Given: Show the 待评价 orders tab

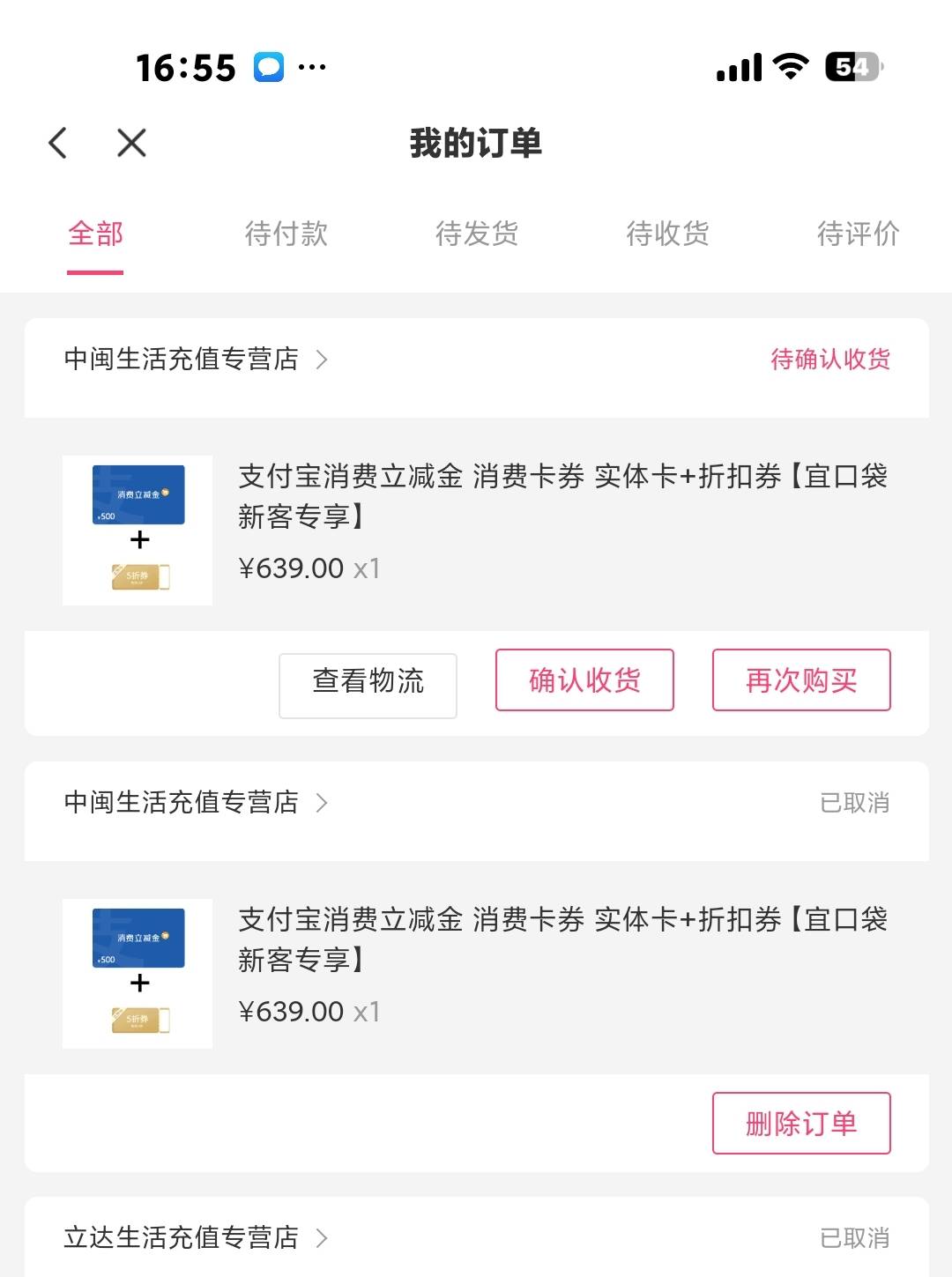Looking at the screenshot, I should (858, 234).
